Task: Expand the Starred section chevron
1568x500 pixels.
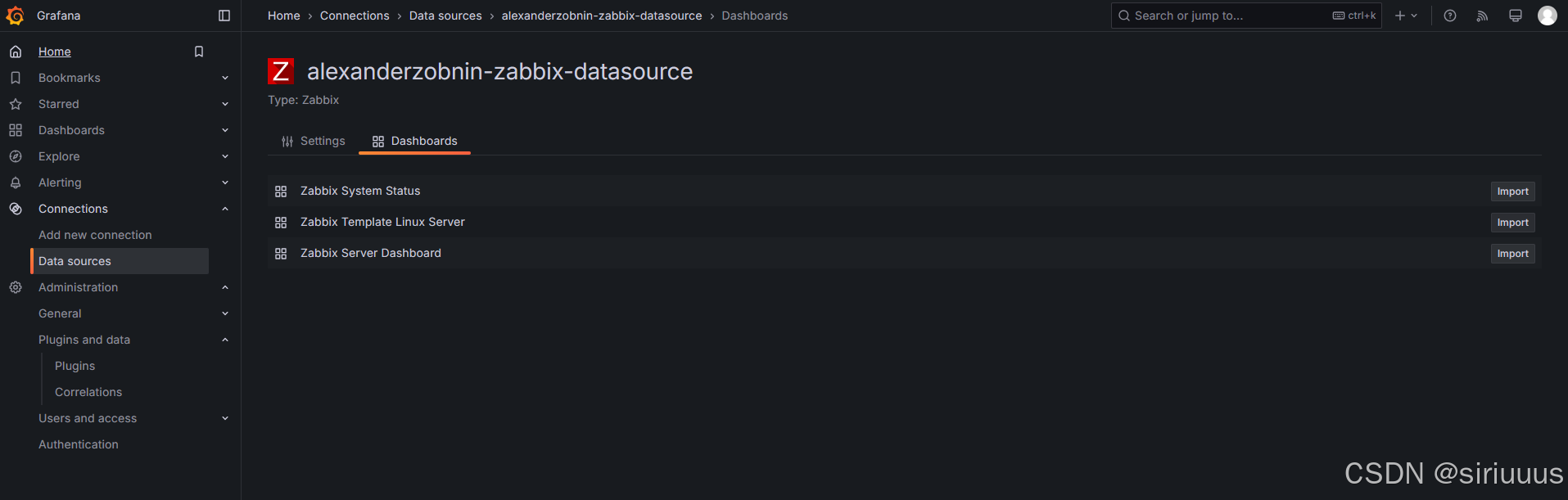Action: pyautogui.click(x=225, y=104)
